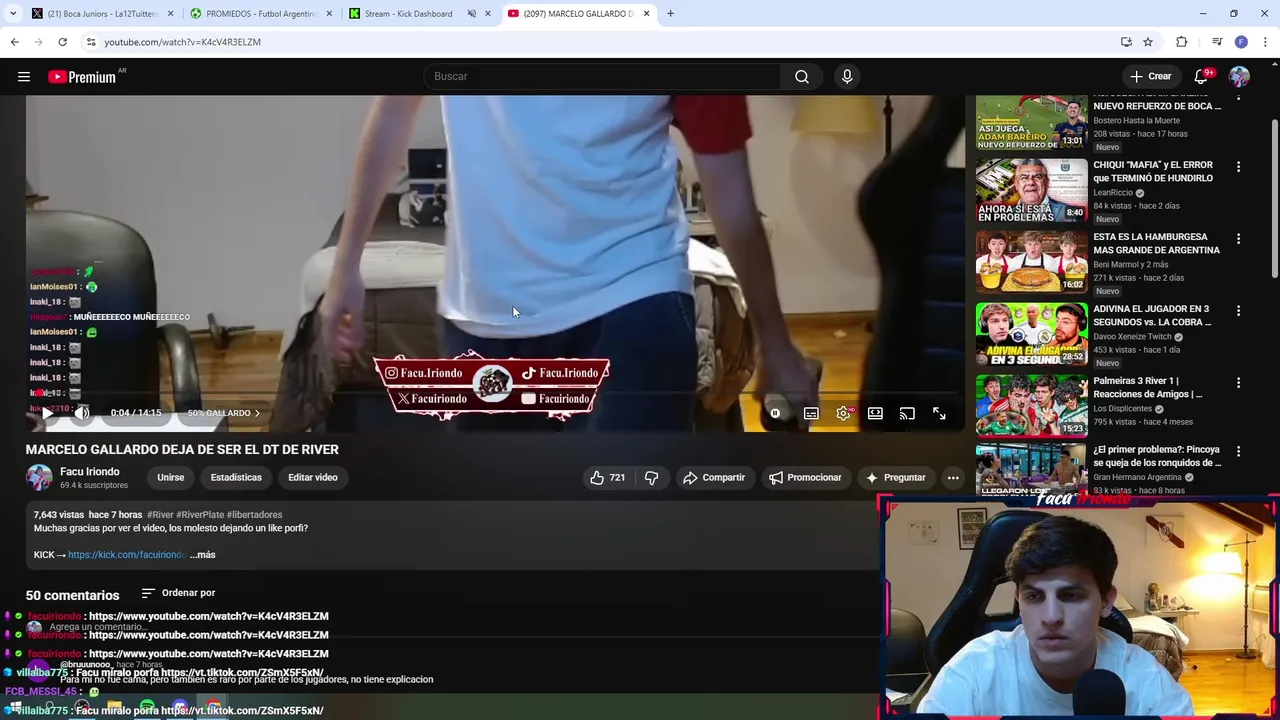Click the Promocionar button
The height and width of the screenshot is (720, 1280).
click(805, 478)
